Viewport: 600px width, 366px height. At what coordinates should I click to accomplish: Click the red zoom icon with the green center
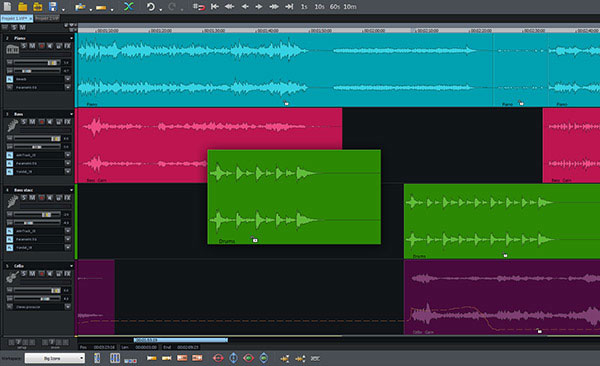coord(248,358)
